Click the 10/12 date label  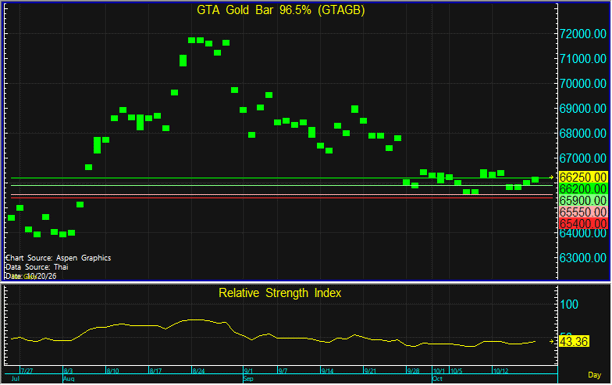501,371
